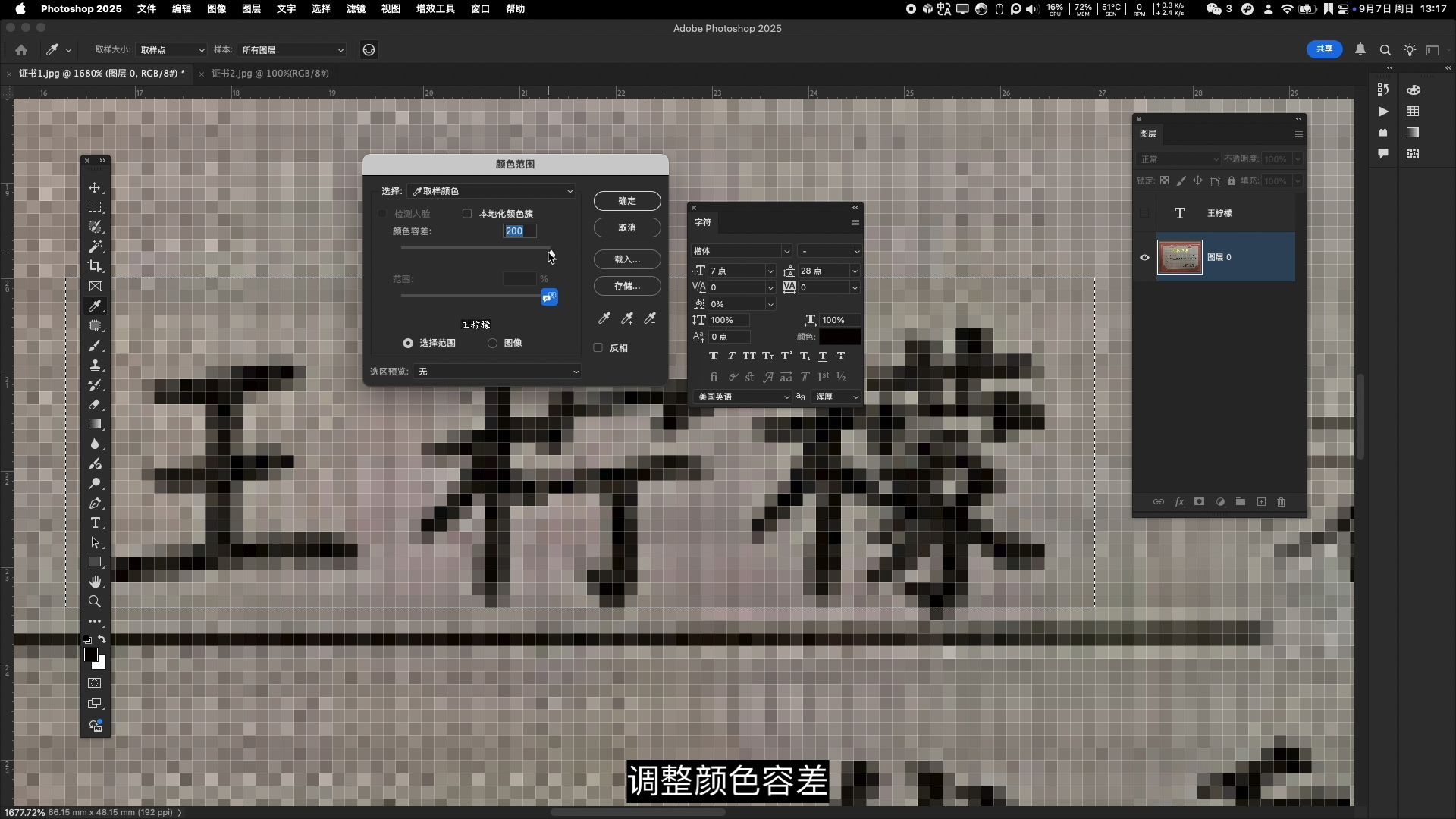
Task: Click the Subtract from Sample eyedropper
Action: [x=650, y=318]
